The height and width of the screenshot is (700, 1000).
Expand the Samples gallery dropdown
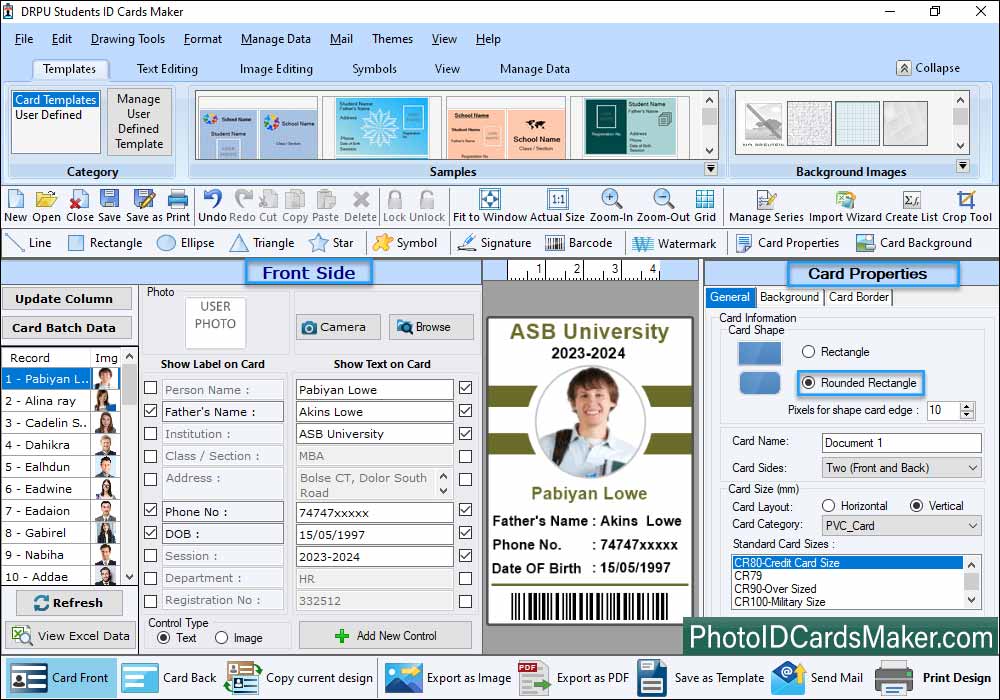tap(710, 169)
